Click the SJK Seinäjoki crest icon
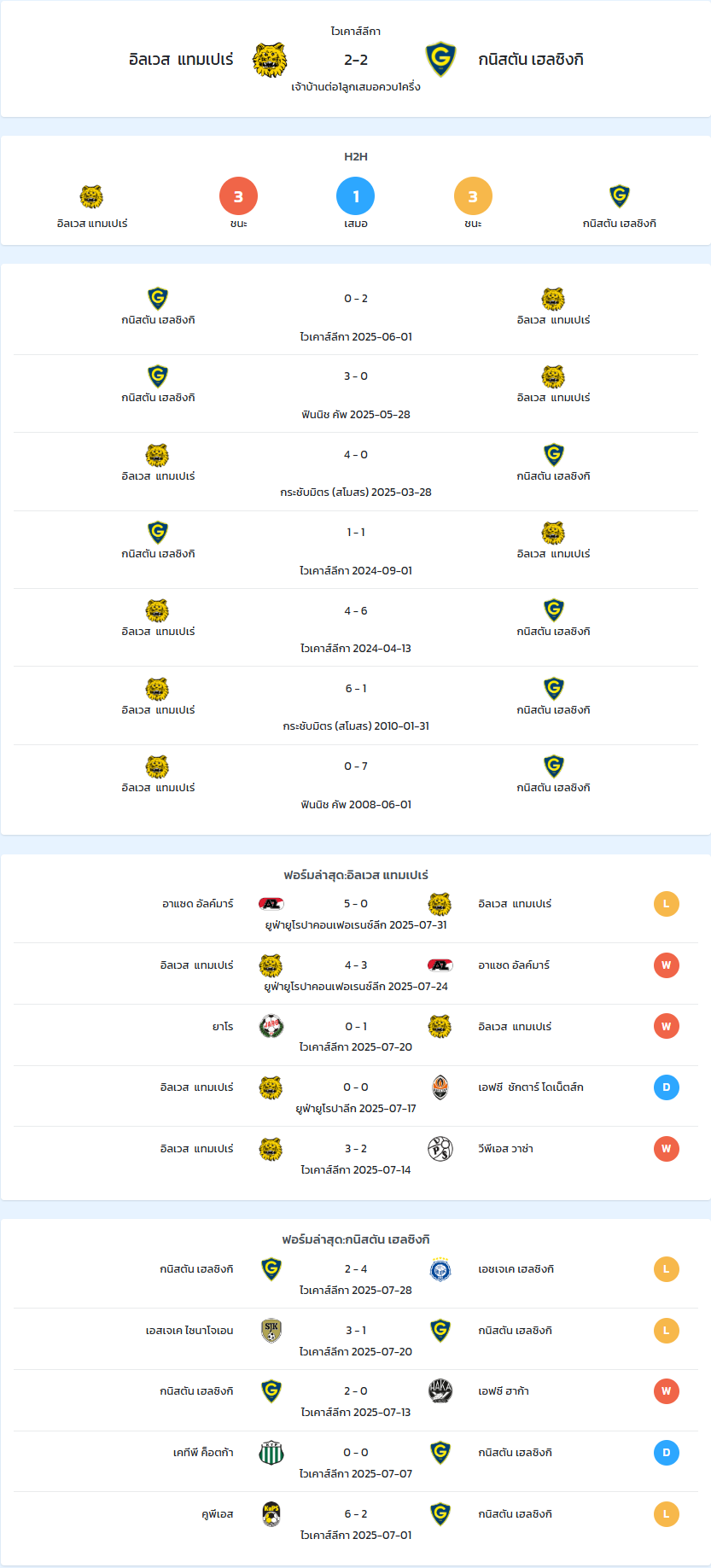Image resolution: width=711 pixels, height=1568 pixels. [x=271, y=1331]
